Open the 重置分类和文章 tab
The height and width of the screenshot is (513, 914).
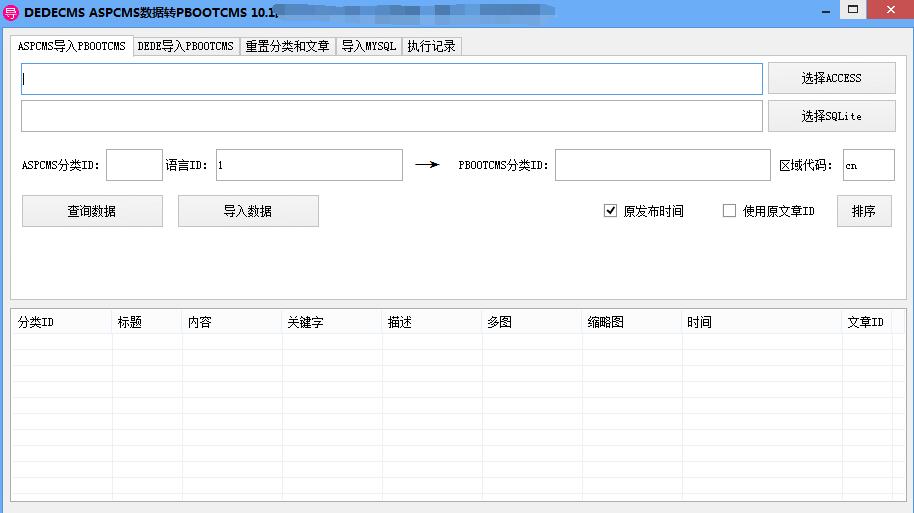287,46
